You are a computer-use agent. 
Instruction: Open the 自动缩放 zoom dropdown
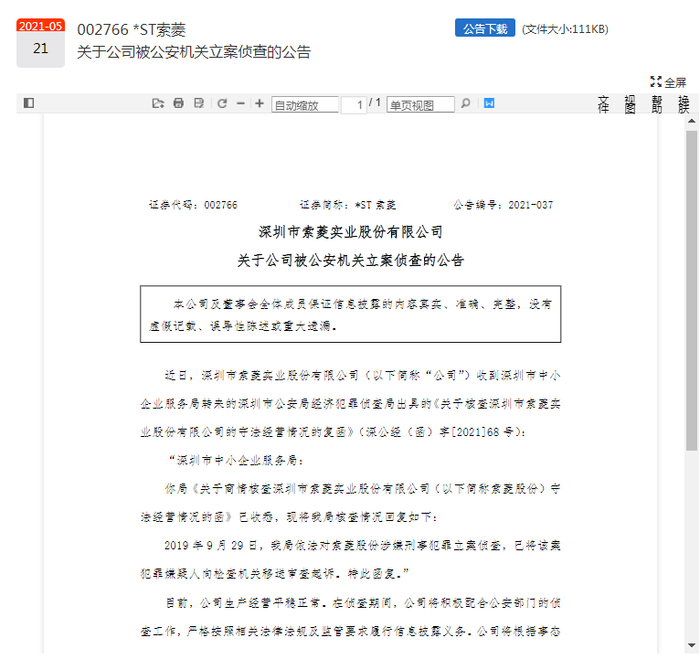[305, 105]
